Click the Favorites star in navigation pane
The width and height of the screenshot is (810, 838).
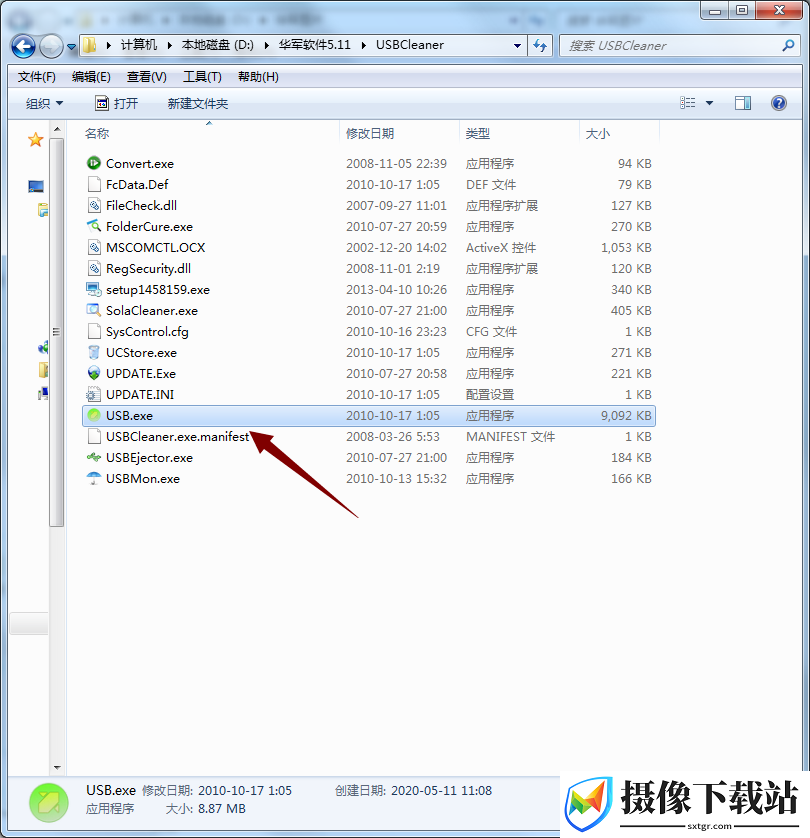click(35, 139)
